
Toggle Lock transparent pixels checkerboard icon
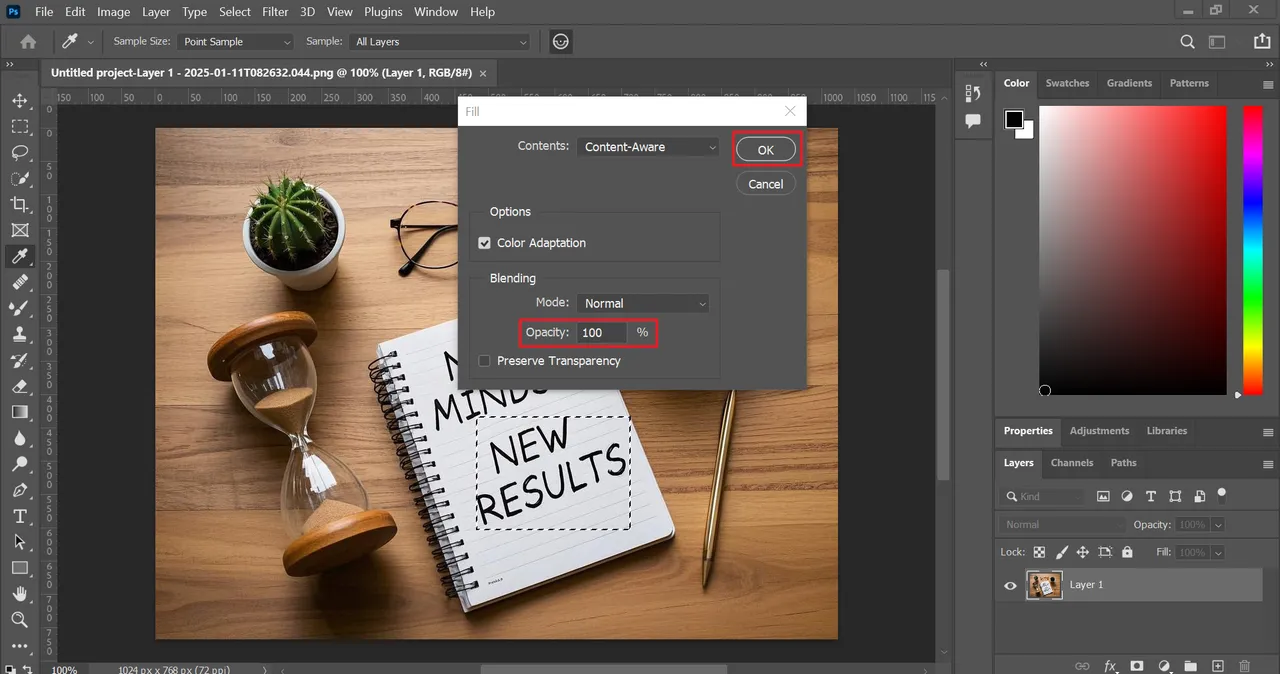pos(1039,552)
